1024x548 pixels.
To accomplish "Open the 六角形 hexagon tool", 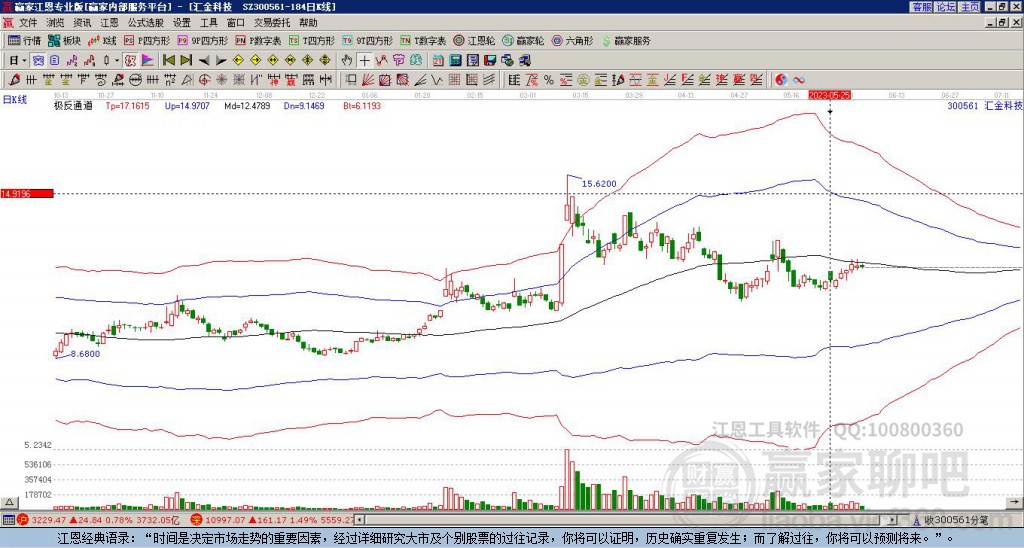I will (573, 40).
